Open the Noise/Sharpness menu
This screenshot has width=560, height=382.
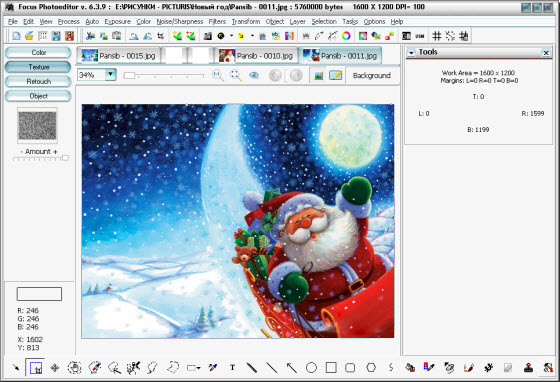coord(180,22)
